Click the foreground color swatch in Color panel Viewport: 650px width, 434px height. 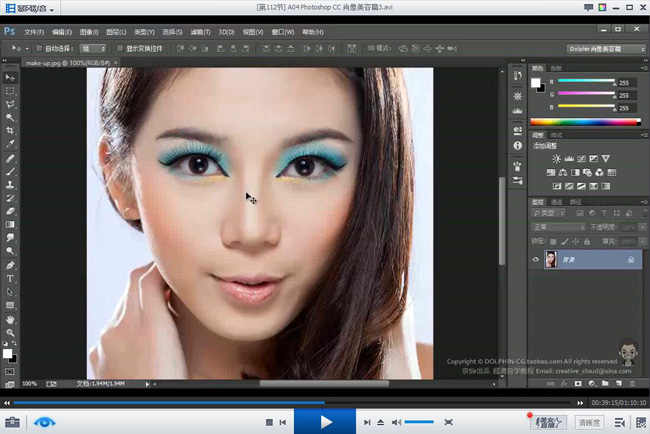536,82
